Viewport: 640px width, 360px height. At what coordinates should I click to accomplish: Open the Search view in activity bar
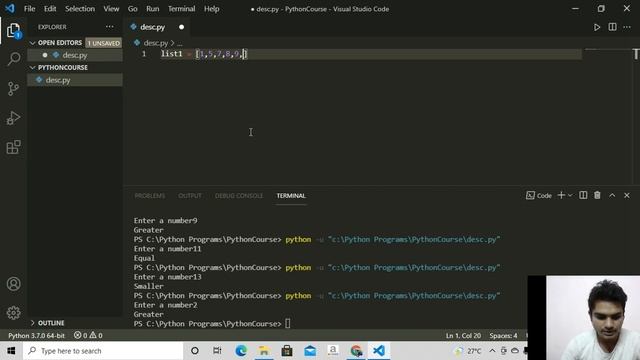point(13,59)
